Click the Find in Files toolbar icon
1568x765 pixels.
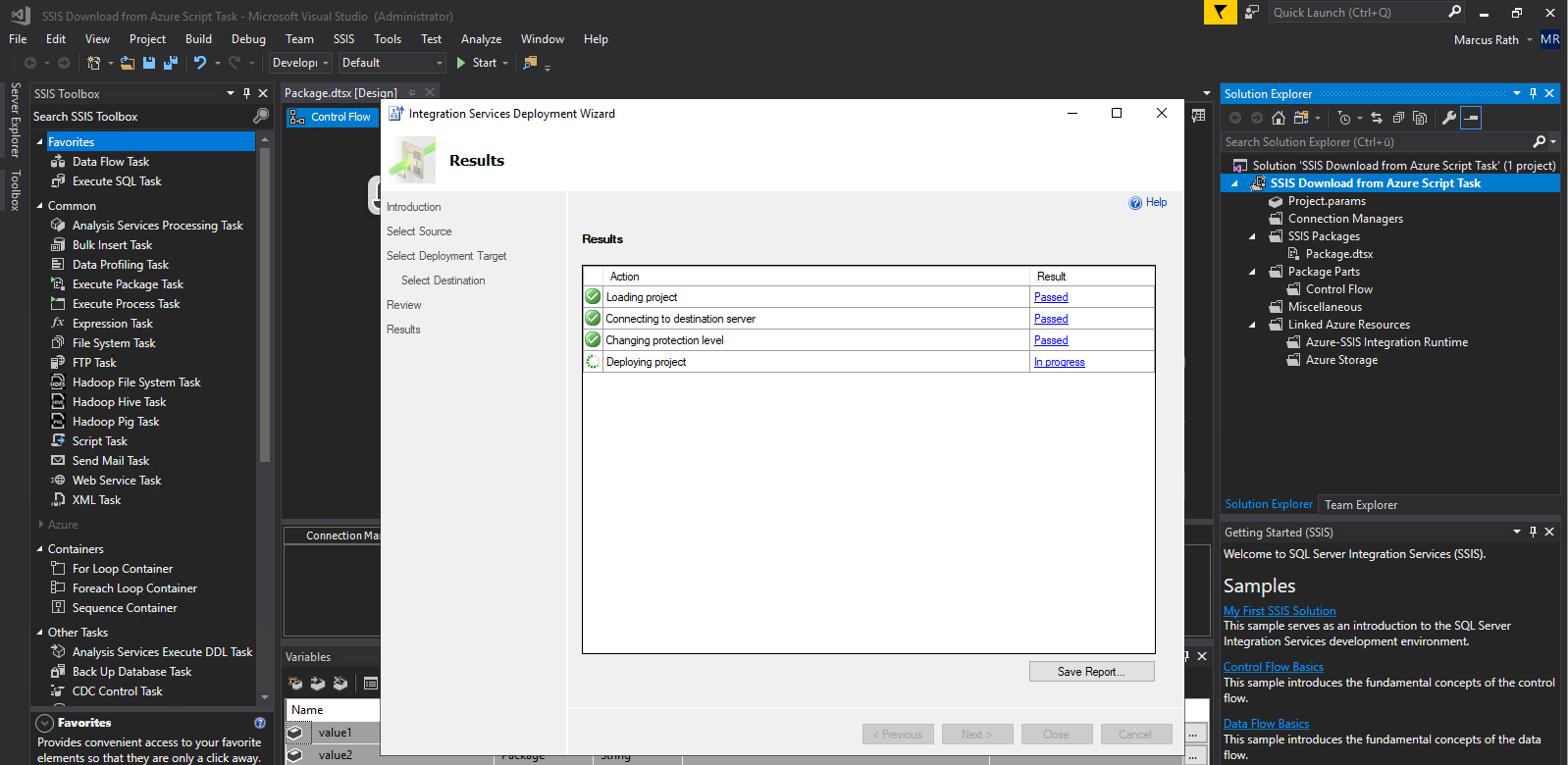click(x=531, y=63)
